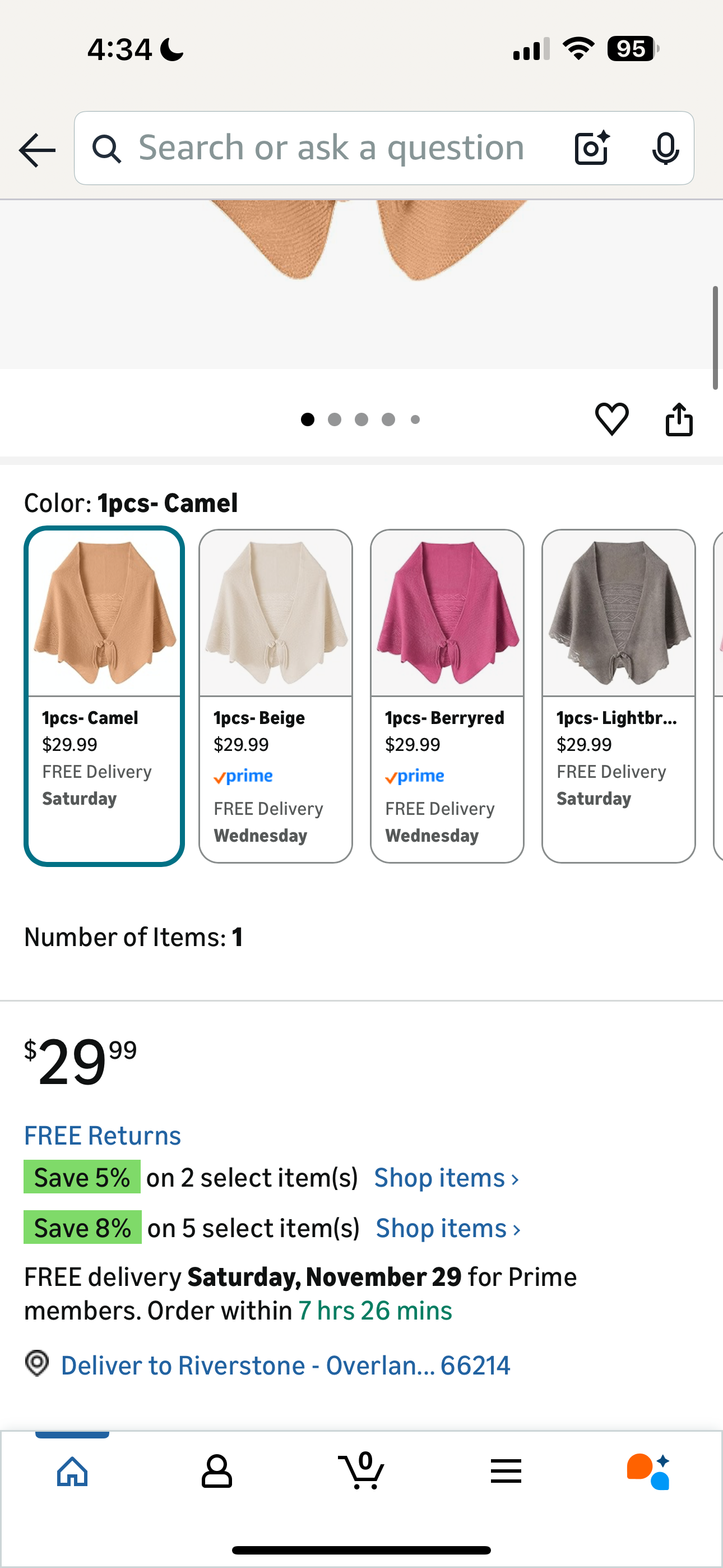Select the 1pcs- Berryred color option
This screenshot has width=723, height=1568.
[x=447, y=694]
